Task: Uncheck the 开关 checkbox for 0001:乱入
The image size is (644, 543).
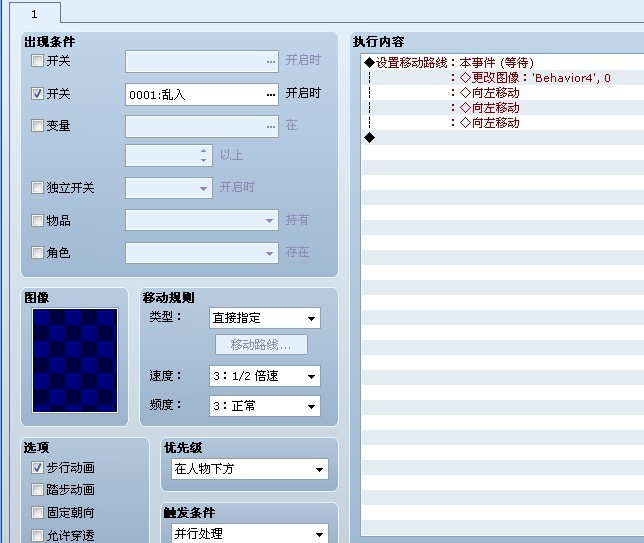Action: coord(37,94)
